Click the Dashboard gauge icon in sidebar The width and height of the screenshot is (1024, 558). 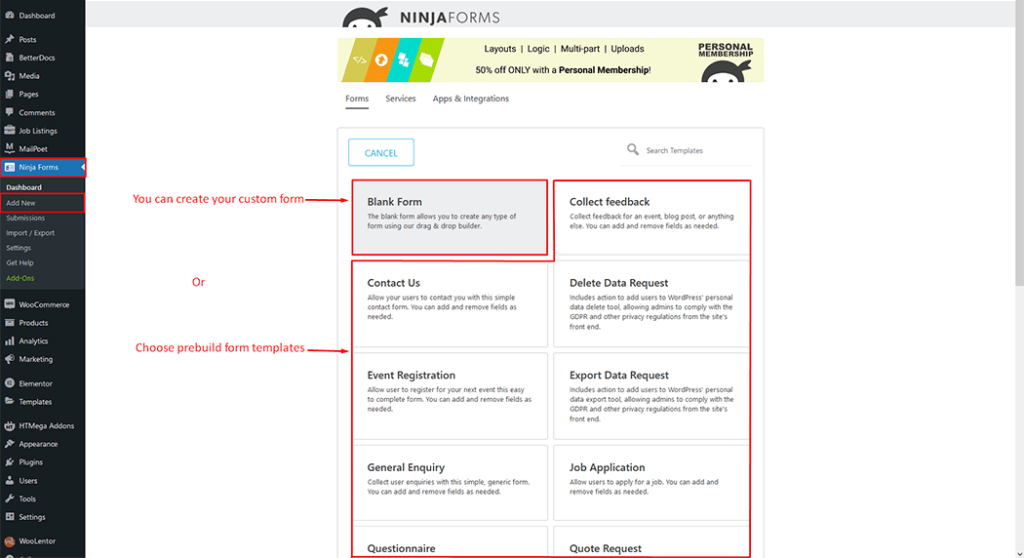(x=9, y=15)
